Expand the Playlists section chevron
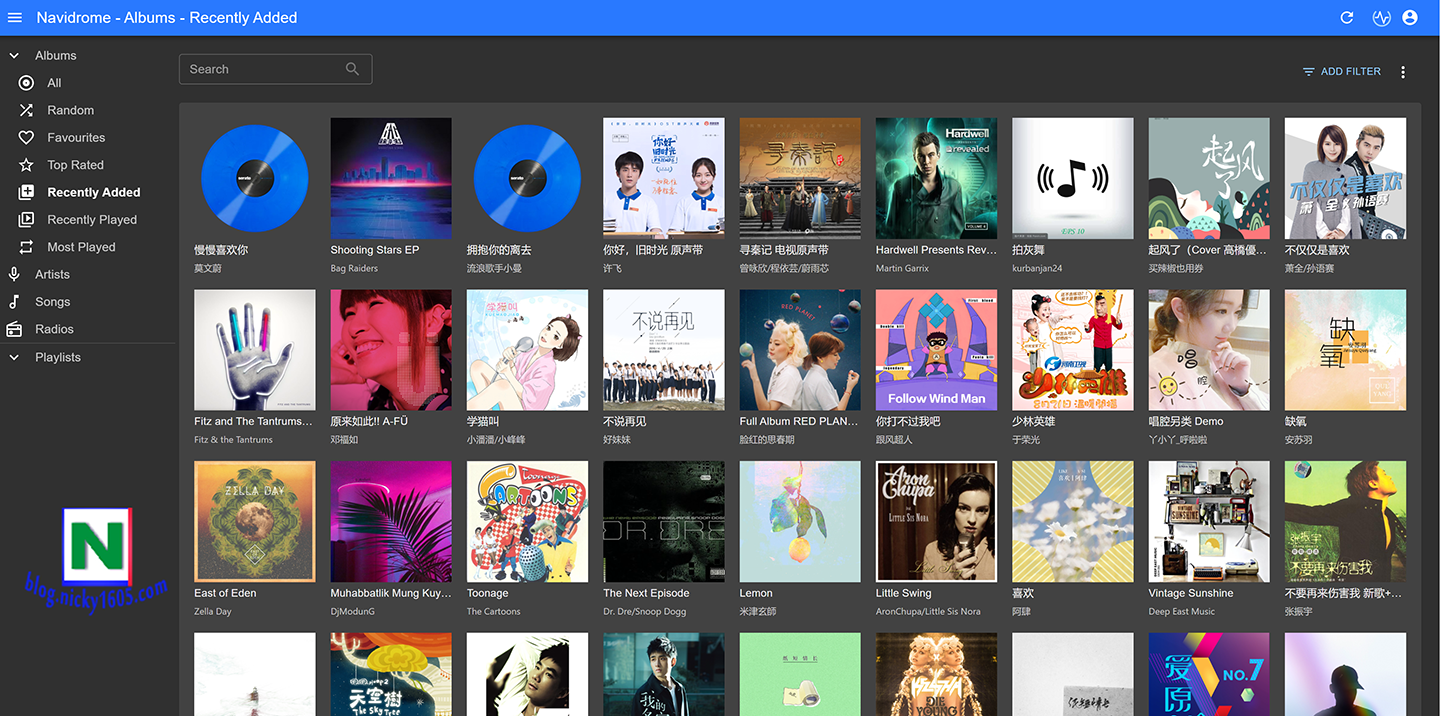The image size is (1440, 716). tap(14, 357)
